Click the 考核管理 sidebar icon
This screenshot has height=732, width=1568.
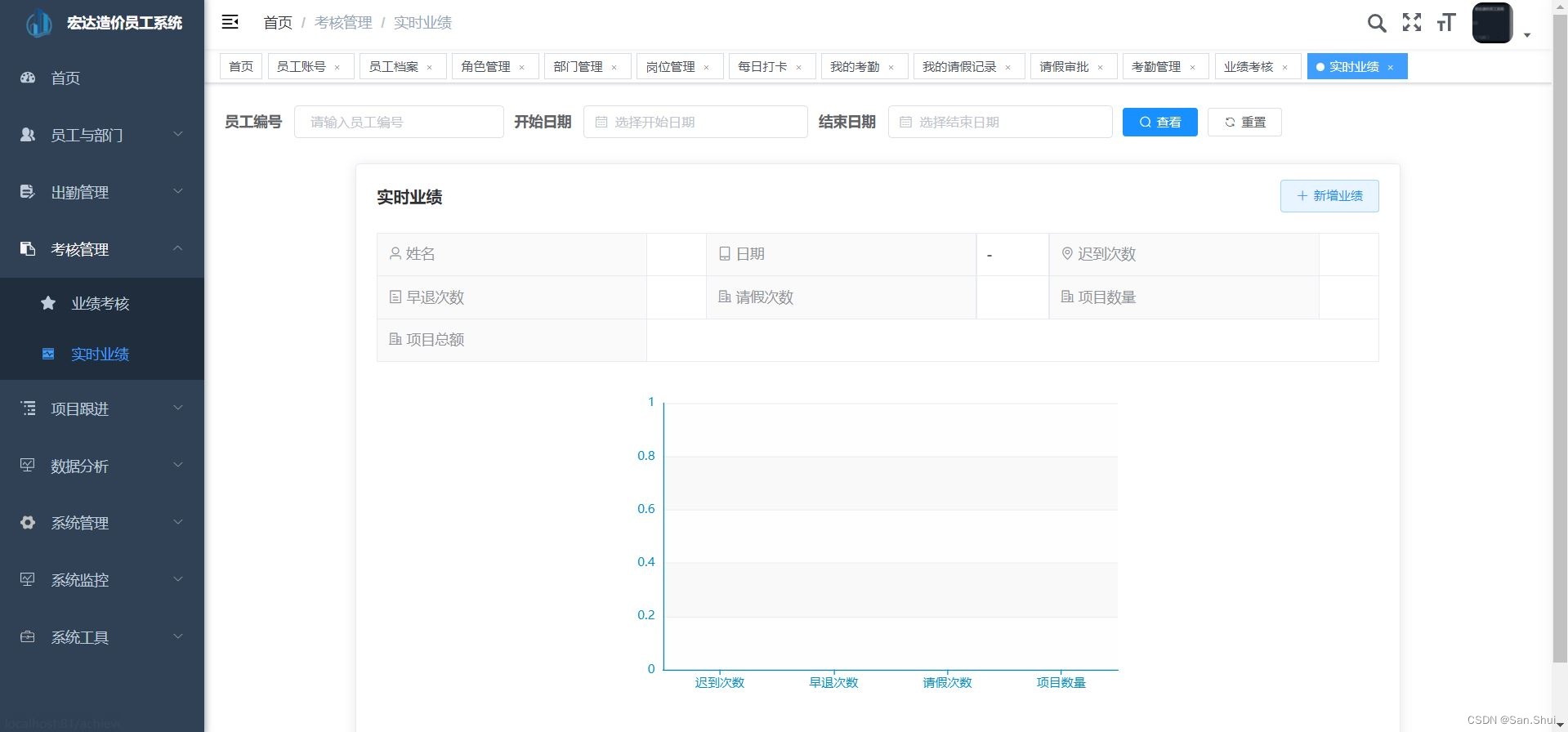(28, 249)
